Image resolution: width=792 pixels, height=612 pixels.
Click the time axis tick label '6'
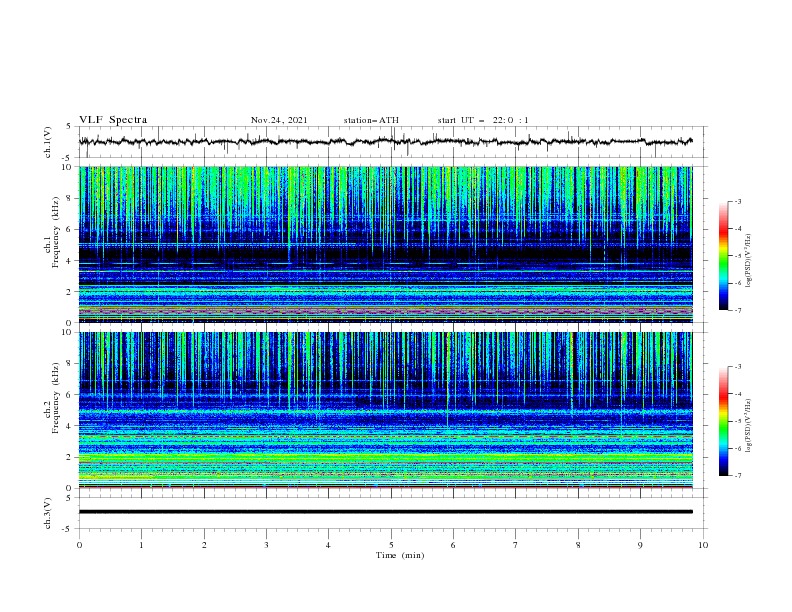click(x=453, y=545)
